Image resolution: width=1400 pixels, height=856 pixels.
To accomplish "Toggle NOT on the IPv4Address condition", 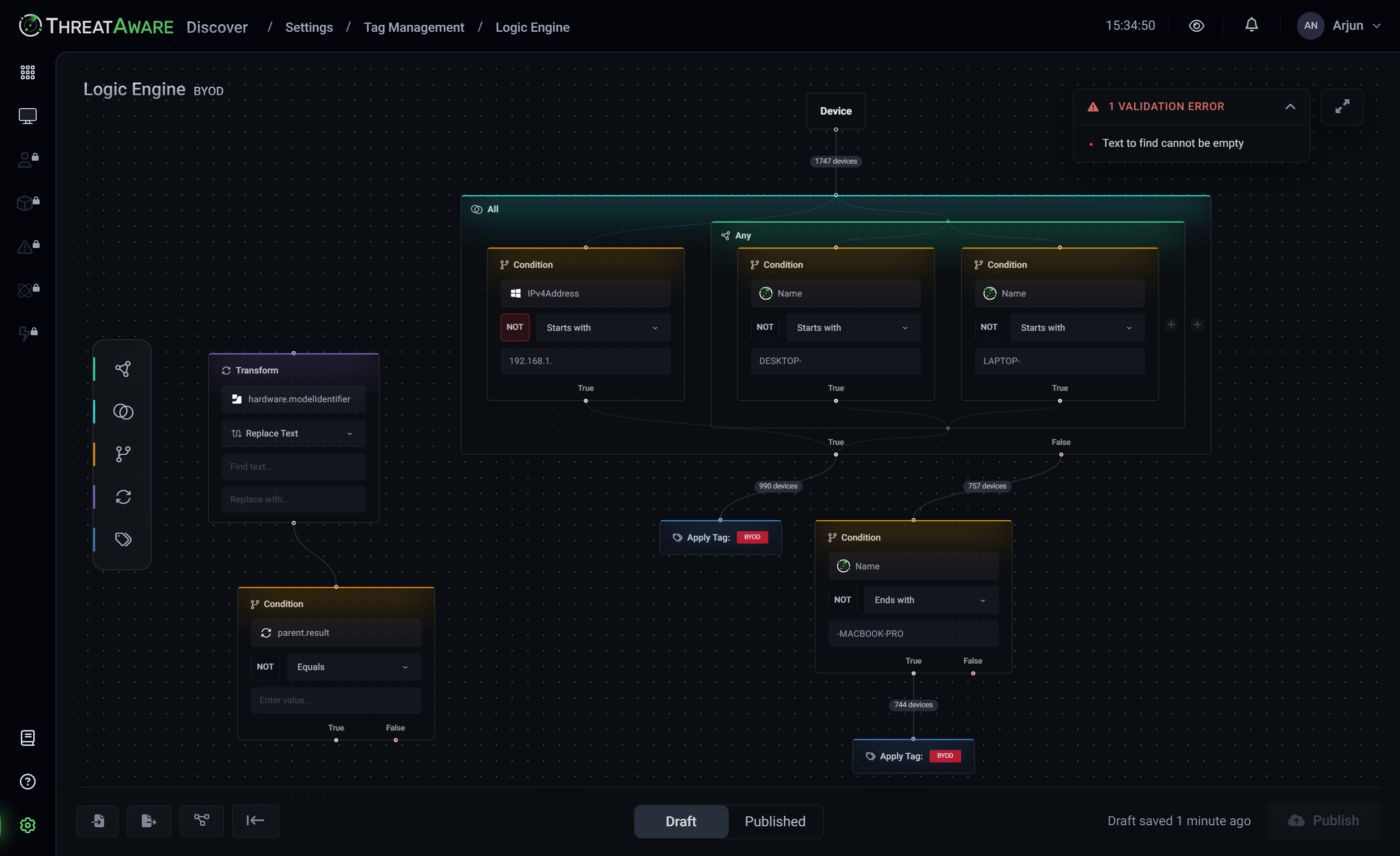I will point(515,327).
